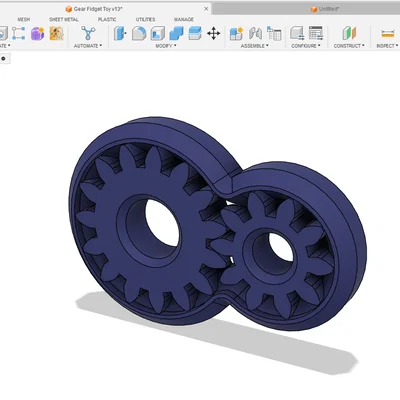This screenshot has width=400, height=400.
Task: Close the Gear Fidget Toy v13 tab
Action: 206,9
